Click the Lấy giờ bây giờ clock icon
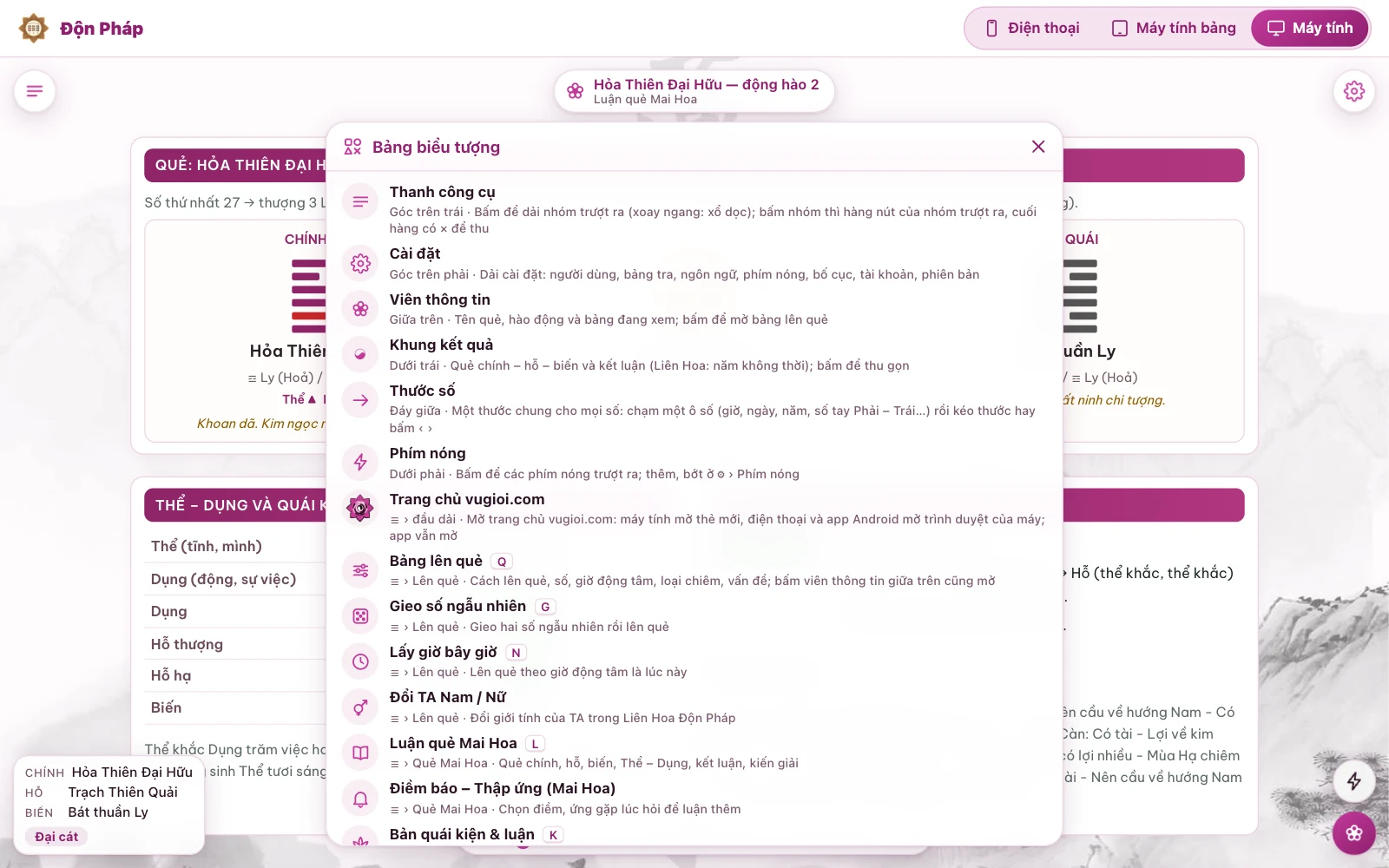Screen dimensions: 1389x868 360,661
